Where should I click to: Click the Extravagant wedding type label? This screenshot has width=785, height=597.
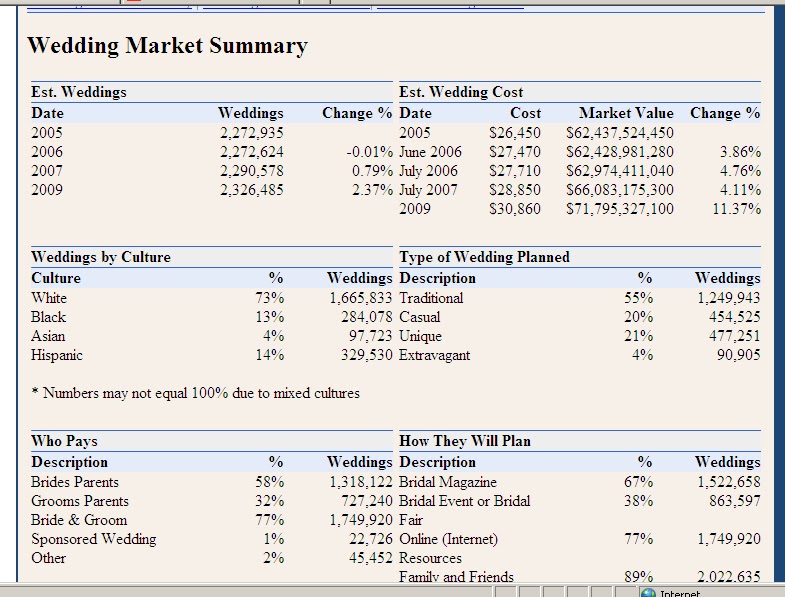click(x=434, y=355)
